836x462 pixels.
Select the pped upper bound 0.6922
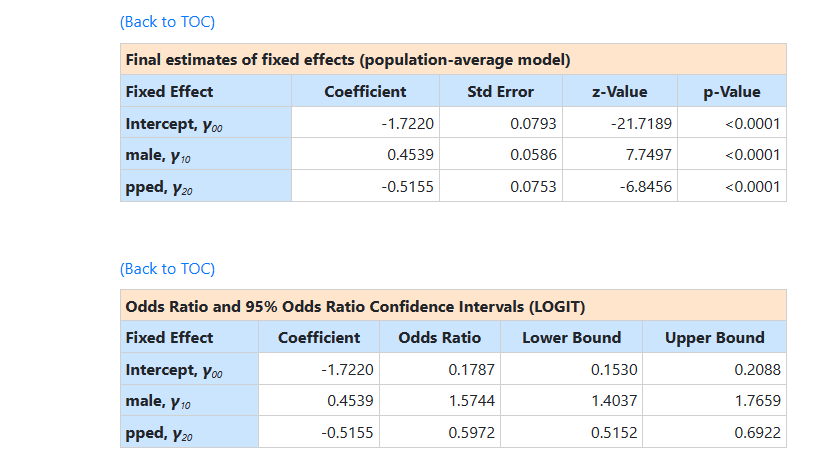757,433
